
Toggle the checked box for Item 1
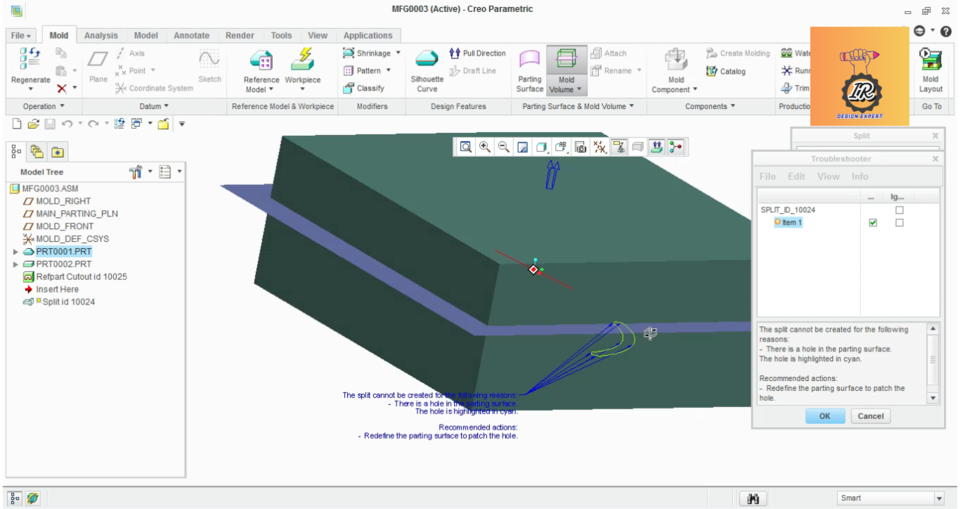click(872, 222)
